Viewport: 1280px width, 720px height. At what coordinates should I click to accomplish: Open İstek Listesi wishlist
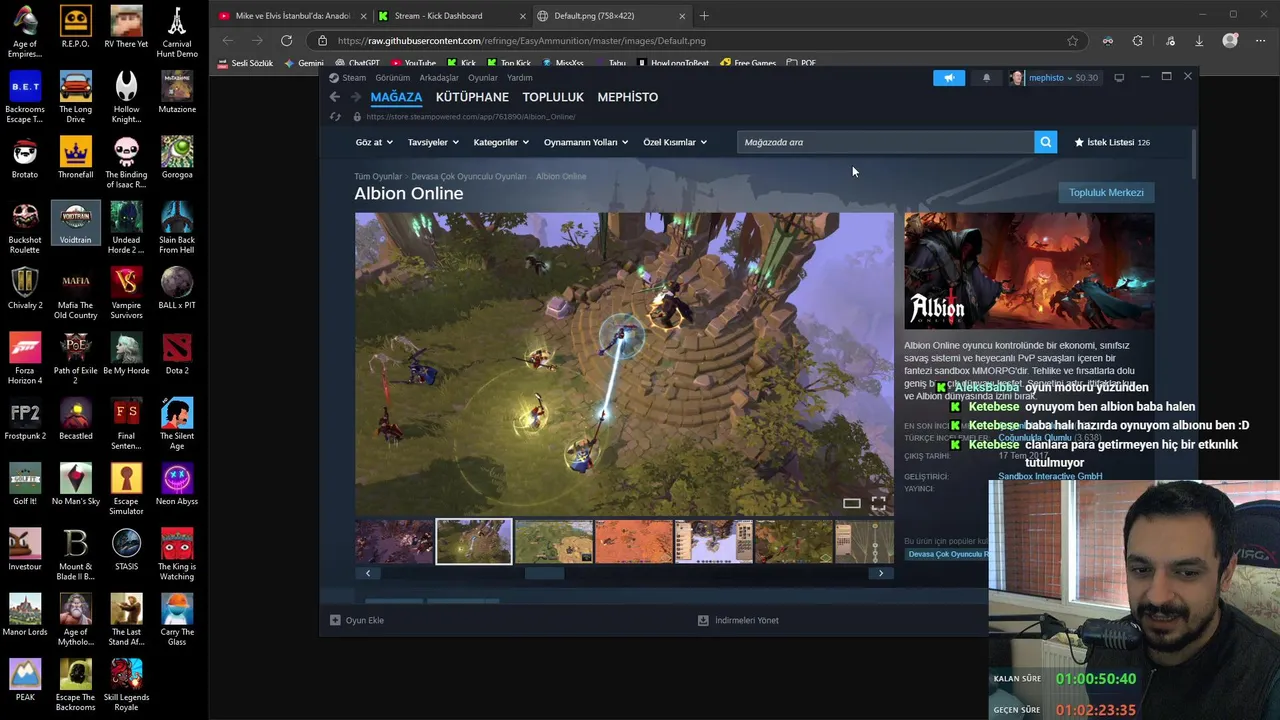pyautogui.click(x=1112, y=142)
